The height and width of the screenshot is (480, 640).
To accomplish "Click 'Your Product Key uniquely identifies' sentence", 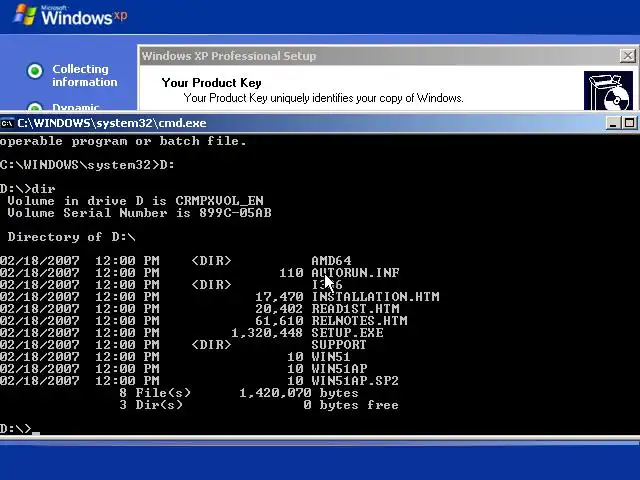I will coord(323,98).
